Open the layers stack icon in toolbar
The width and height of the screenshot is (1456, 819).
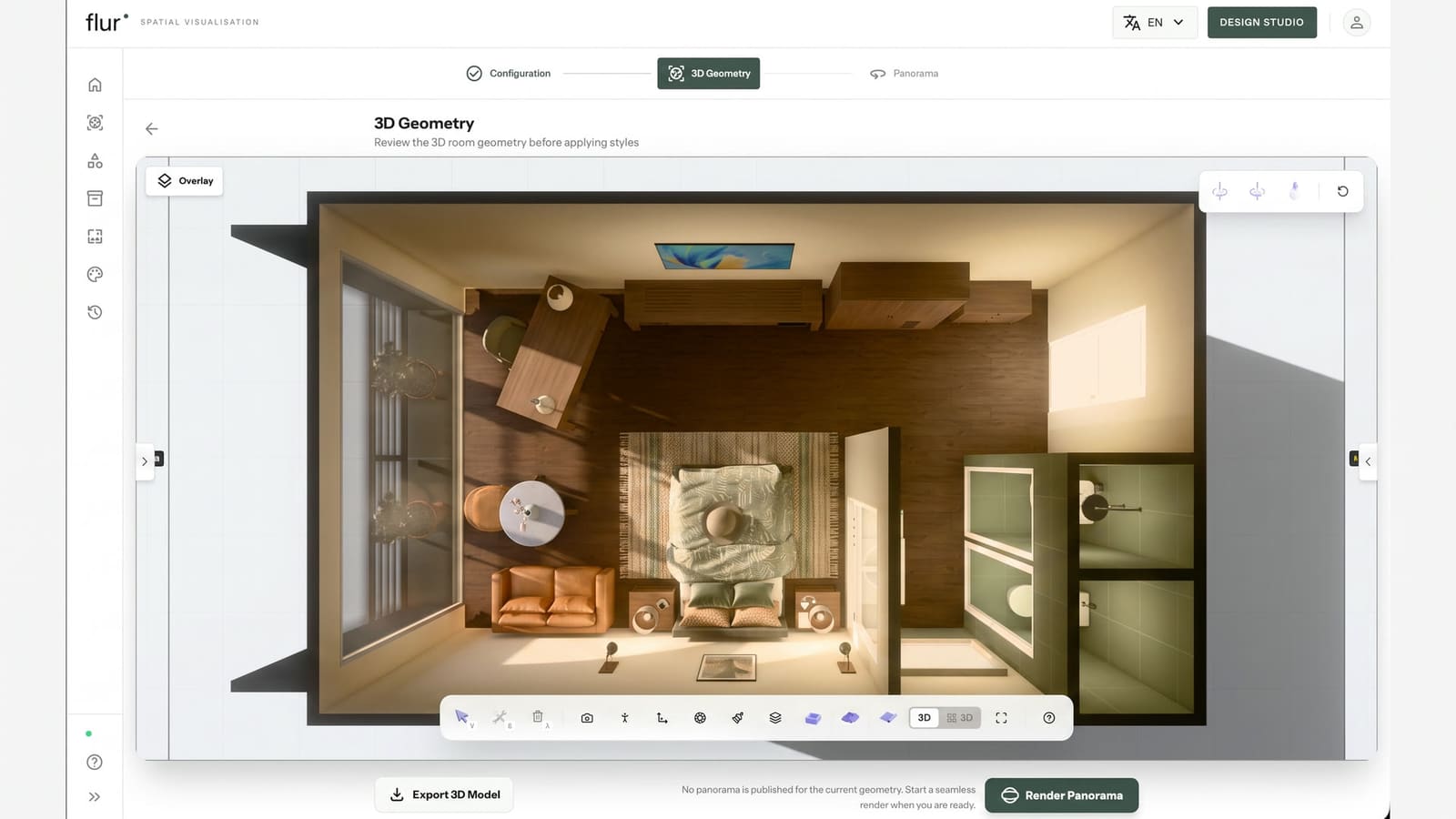[775, 718]
